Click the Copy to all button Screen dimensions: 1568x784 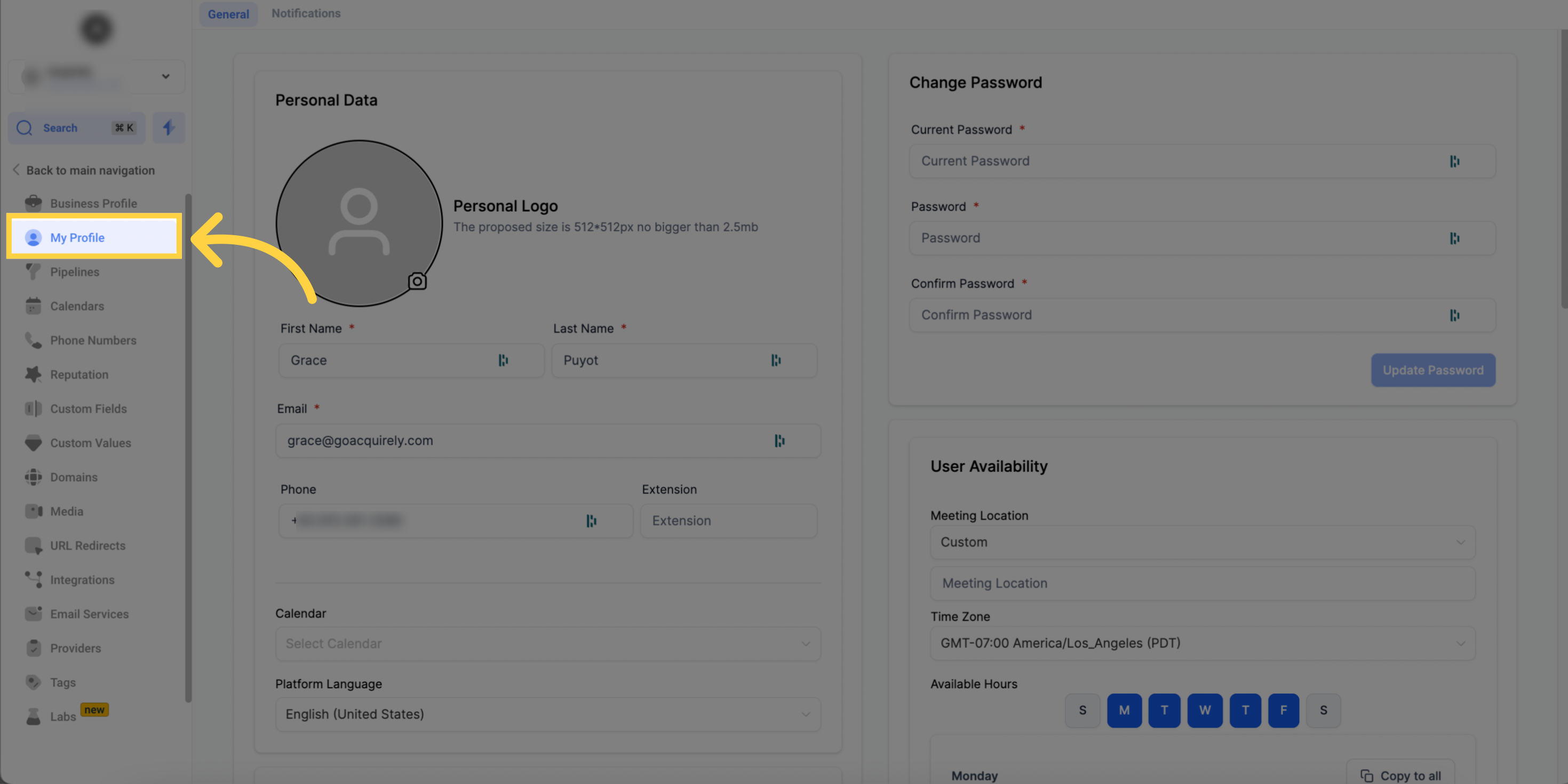tap(1400, 773)
